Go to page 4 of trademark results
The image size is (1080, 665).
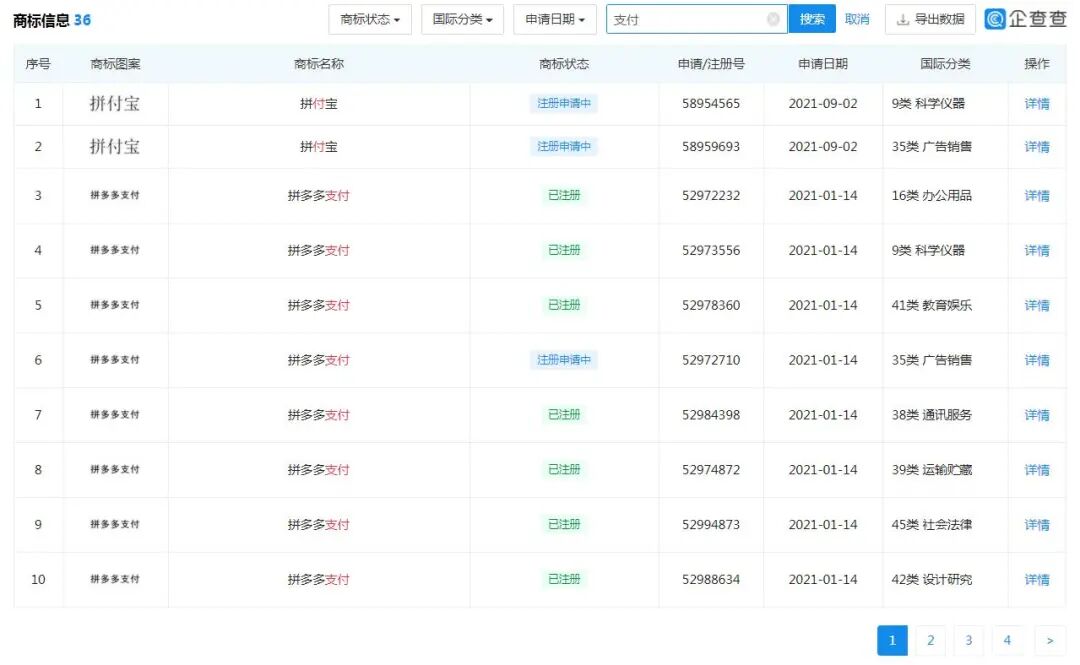(x=1007, y=640)
